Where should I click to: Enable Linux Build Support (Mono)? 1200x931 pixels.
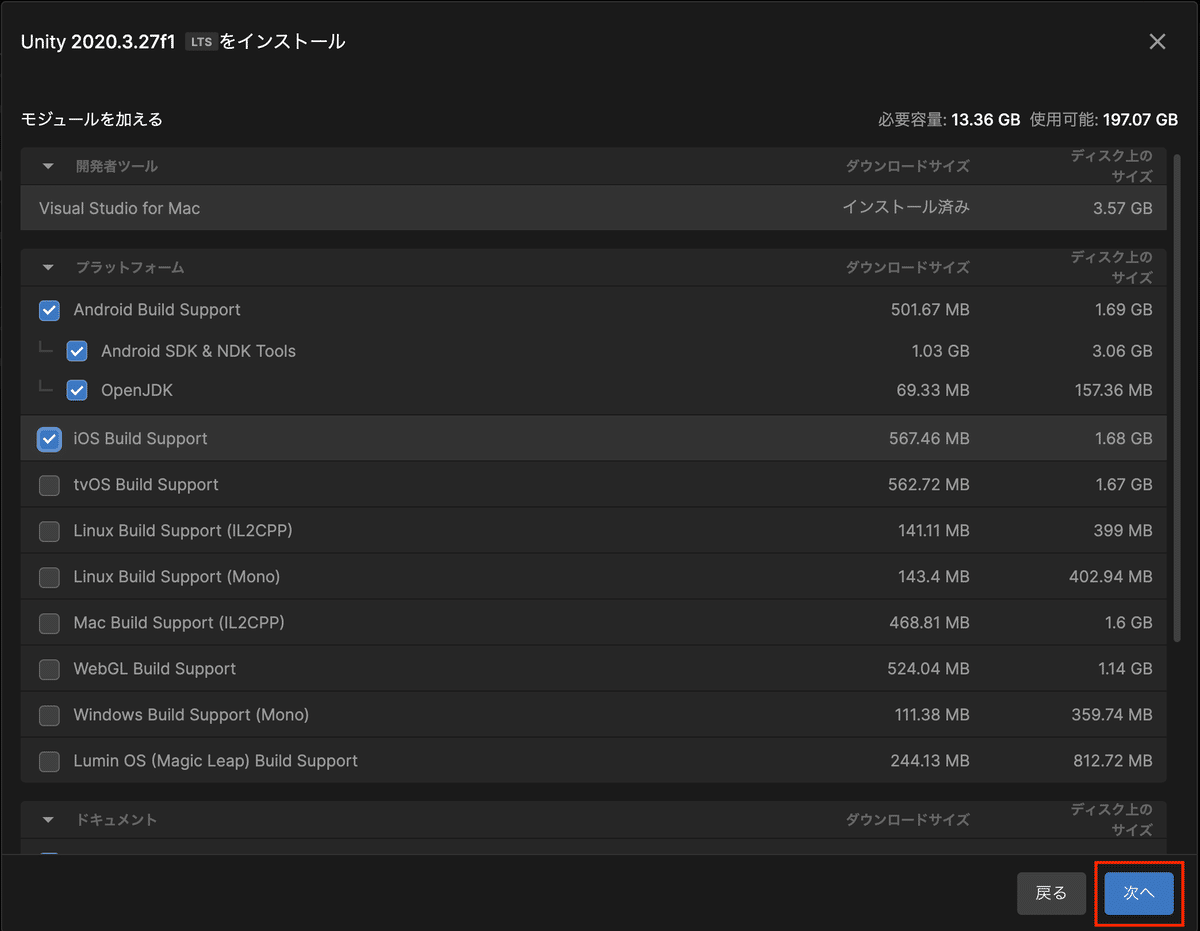coord(49,577)
